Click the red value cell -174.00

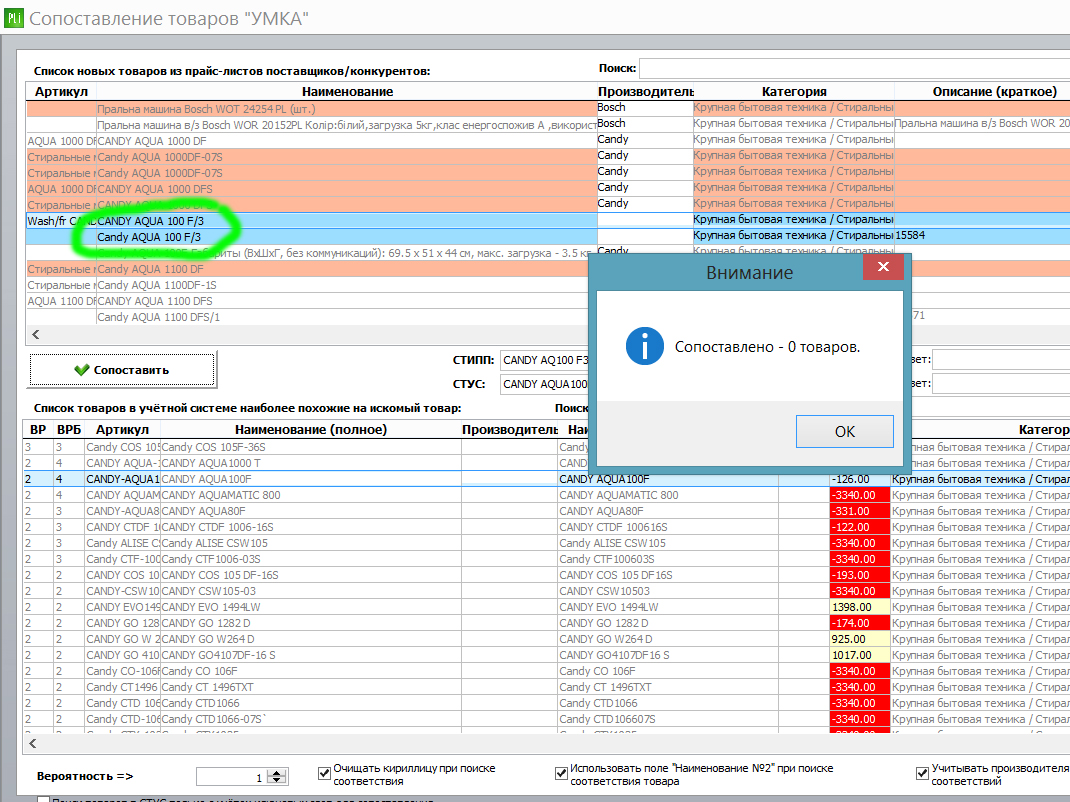tap(860, 623)
